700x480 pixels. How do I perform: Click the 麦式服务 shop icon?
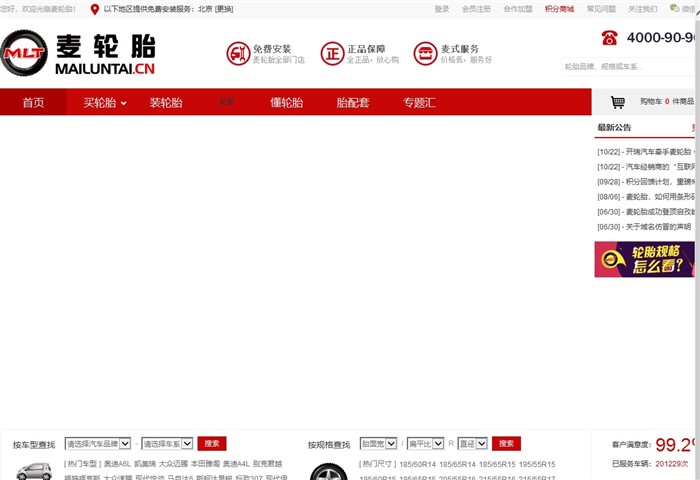click(x=425, y=54)
